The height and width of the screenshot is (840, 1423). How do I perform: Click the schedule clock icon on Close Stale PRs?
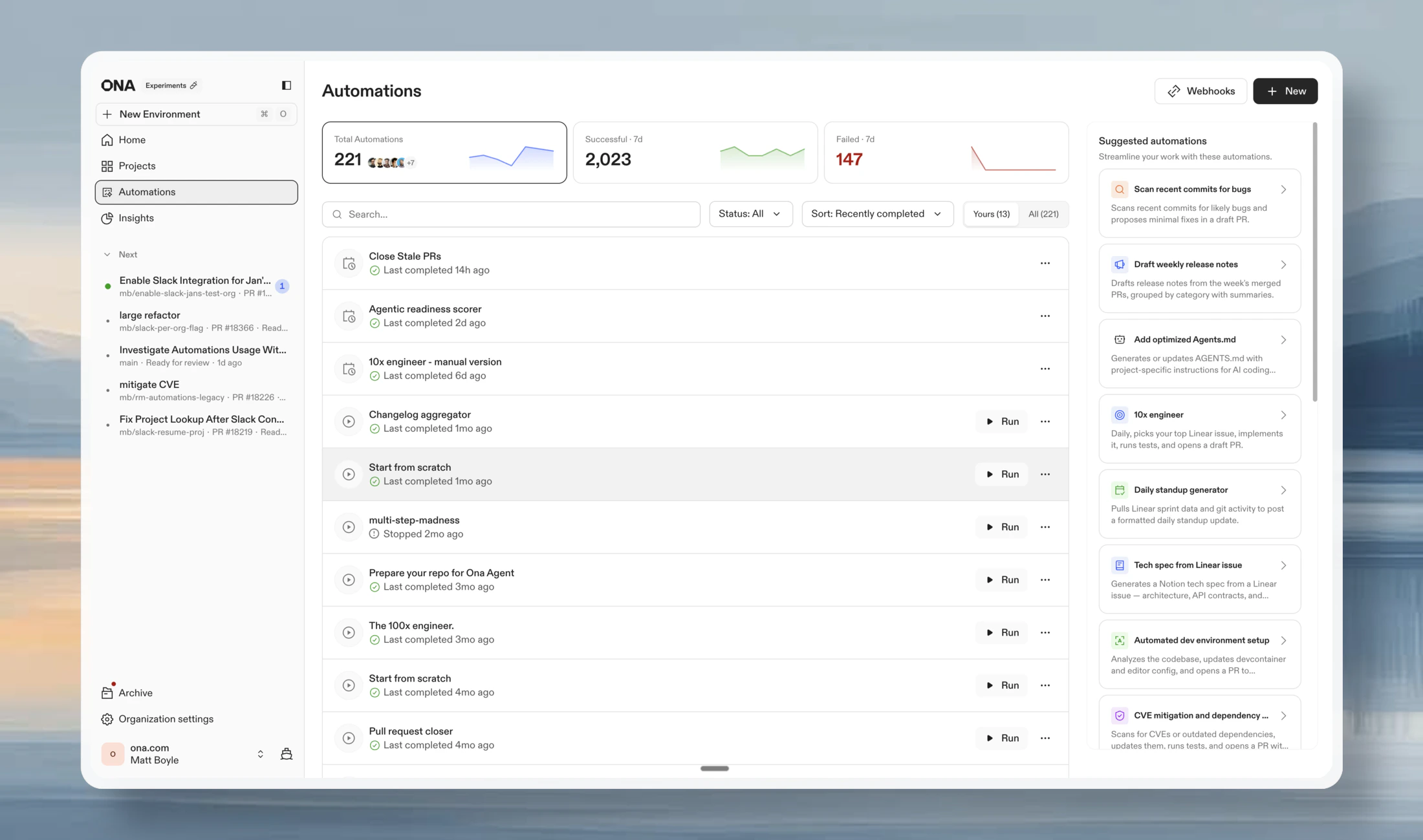coord(349,263)
